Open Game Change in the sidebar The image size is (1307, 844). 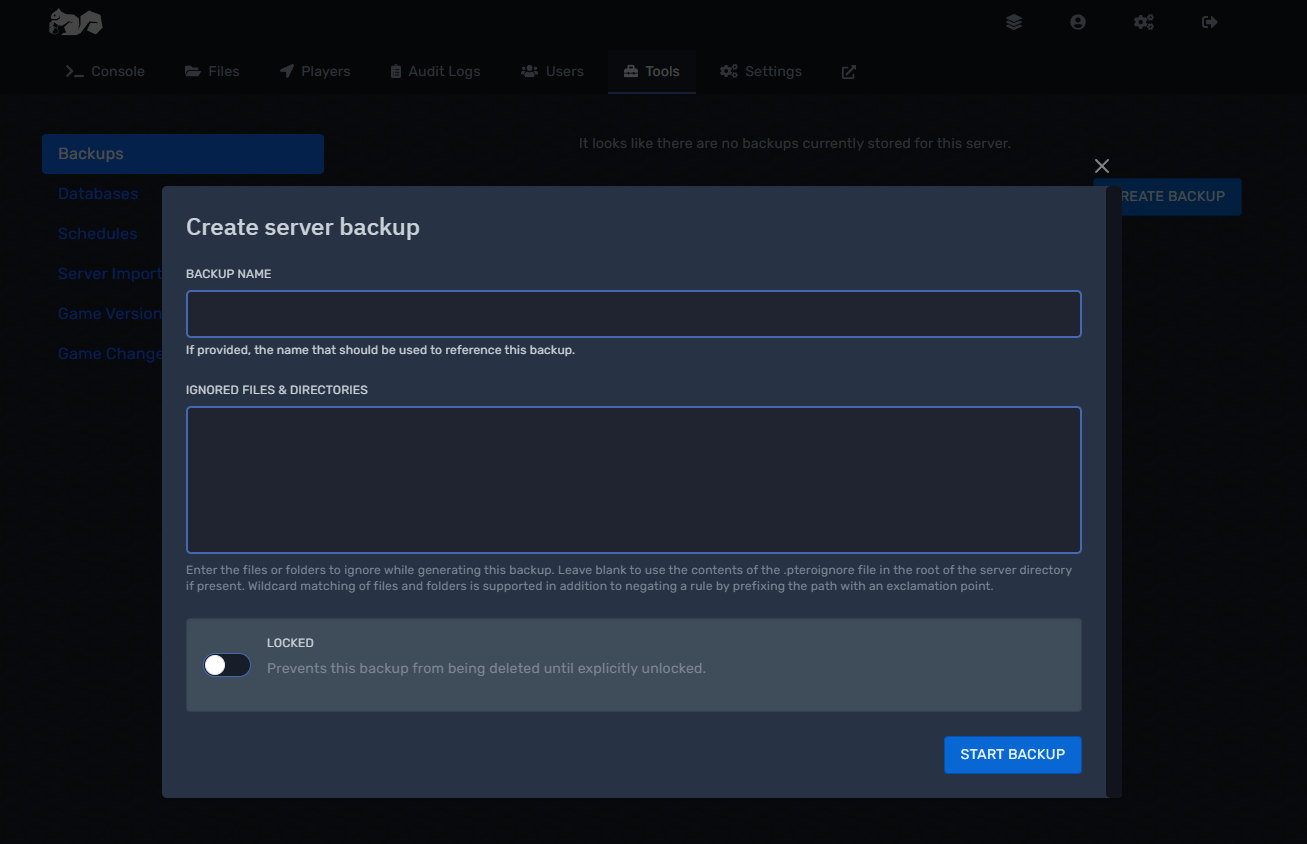click(110, 354)
